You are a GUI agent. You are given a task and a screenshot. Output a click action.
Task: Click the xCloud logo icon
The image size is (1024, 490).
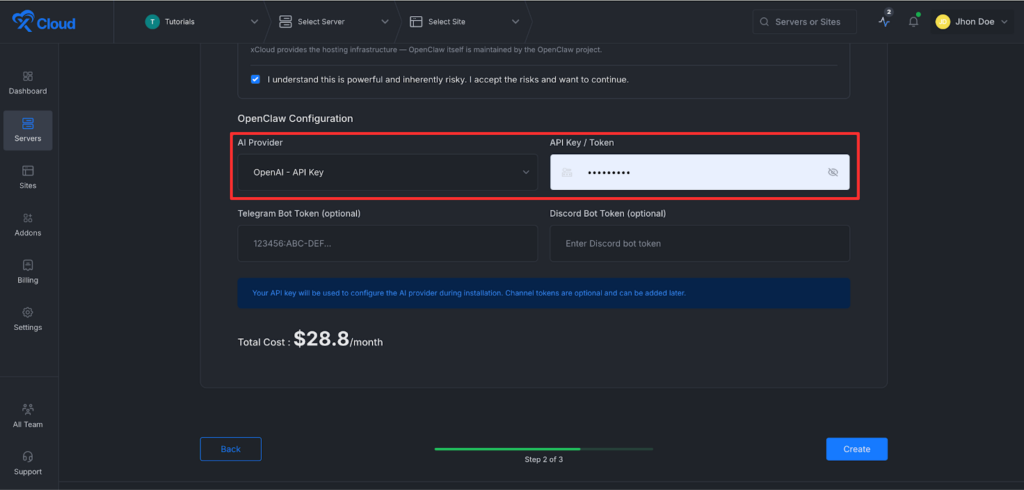[x=21, y=22]
